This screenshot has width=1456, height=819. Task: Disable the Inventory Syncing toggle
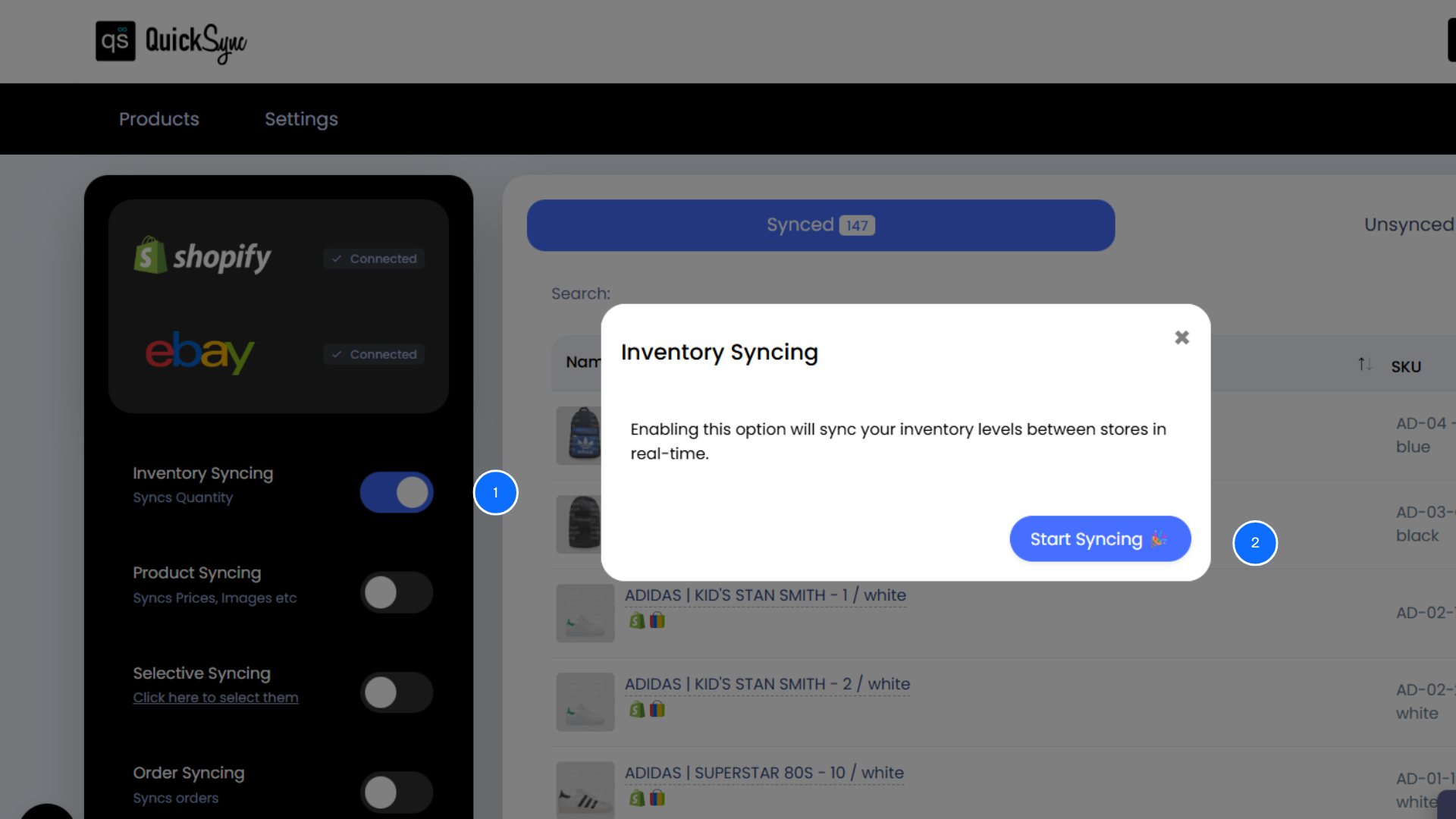pyautogui.click(x=397, y=492)
